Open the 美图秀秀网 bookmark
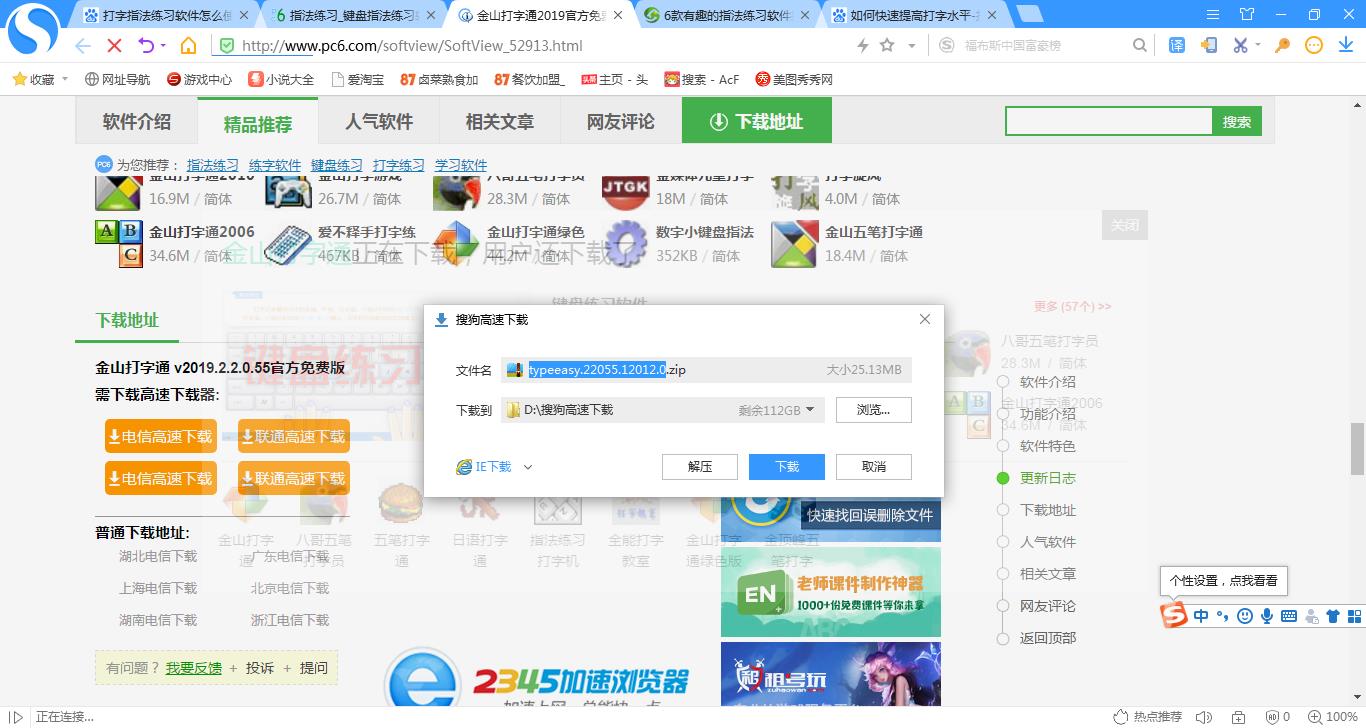The image size is (1366, 728). tap(794, 79)
